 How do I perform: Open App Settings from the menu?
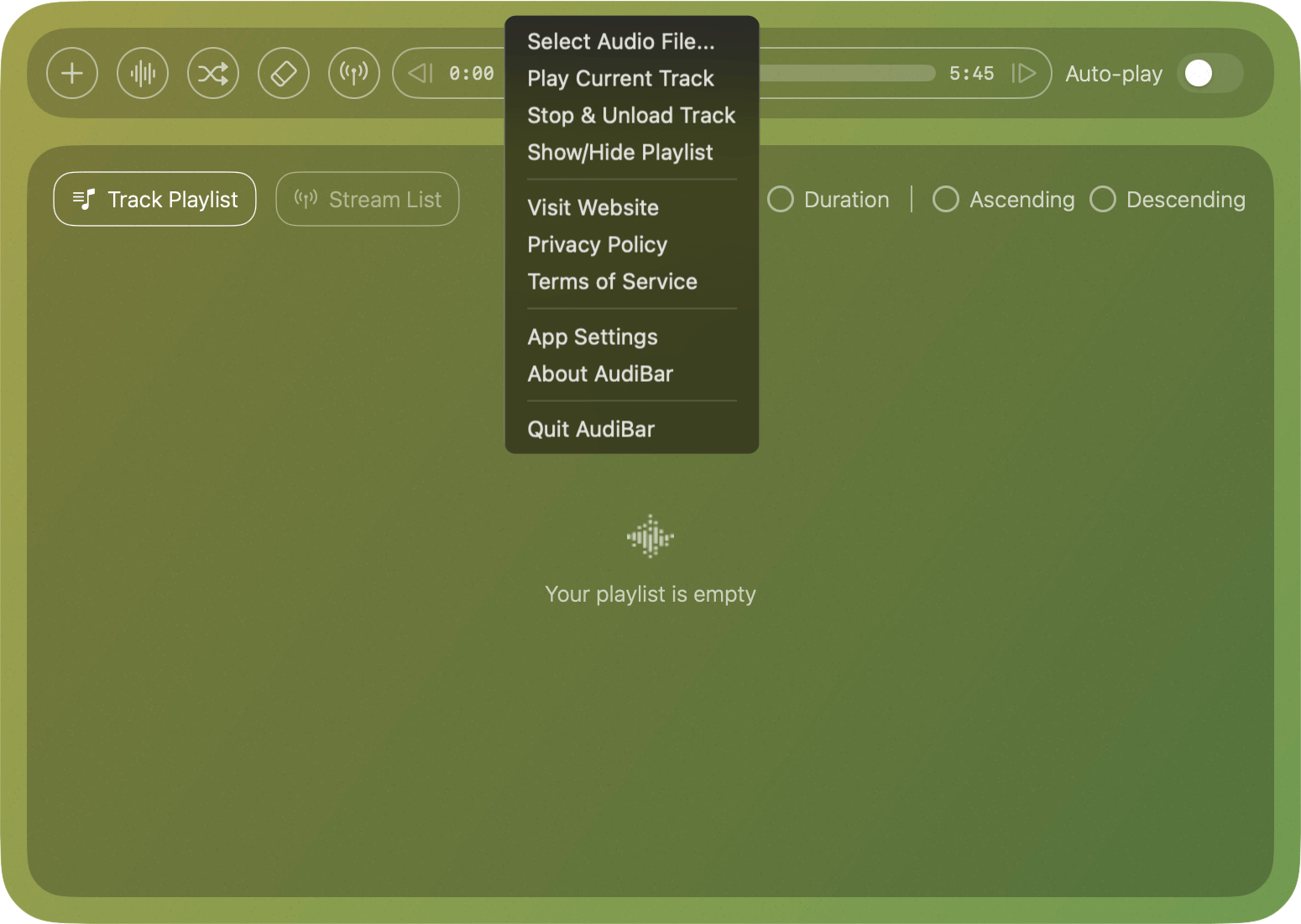[592, 337]
